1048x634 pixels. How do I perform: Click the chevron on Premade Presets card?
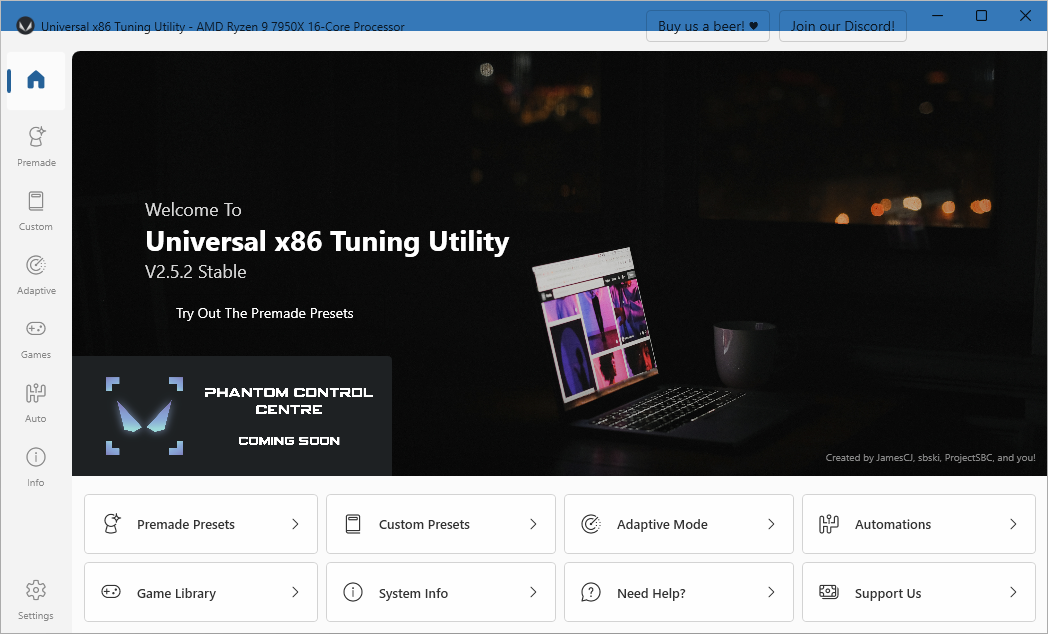tap(295, 524)
